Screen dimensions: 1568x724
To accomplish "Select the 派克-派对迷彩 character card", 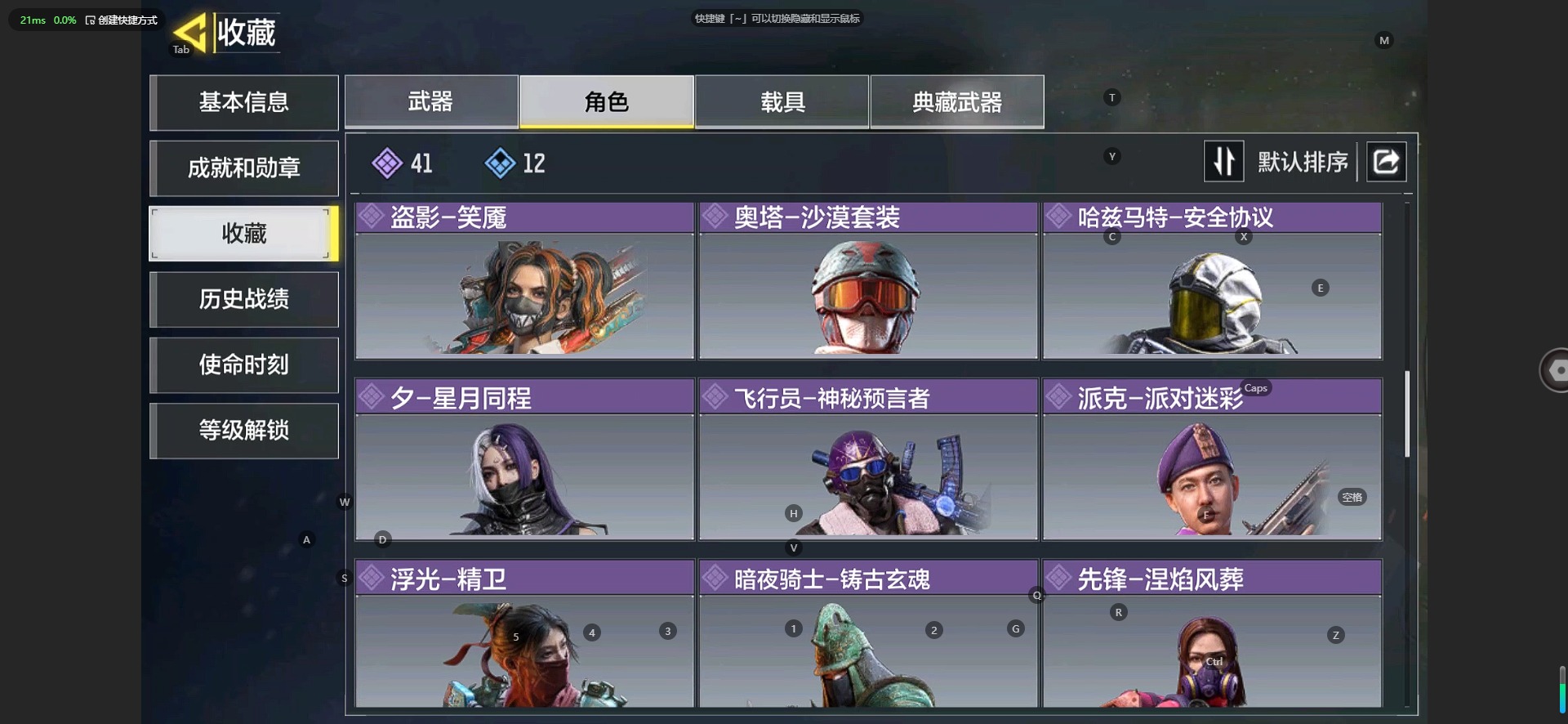I will tap(1212, 461).
